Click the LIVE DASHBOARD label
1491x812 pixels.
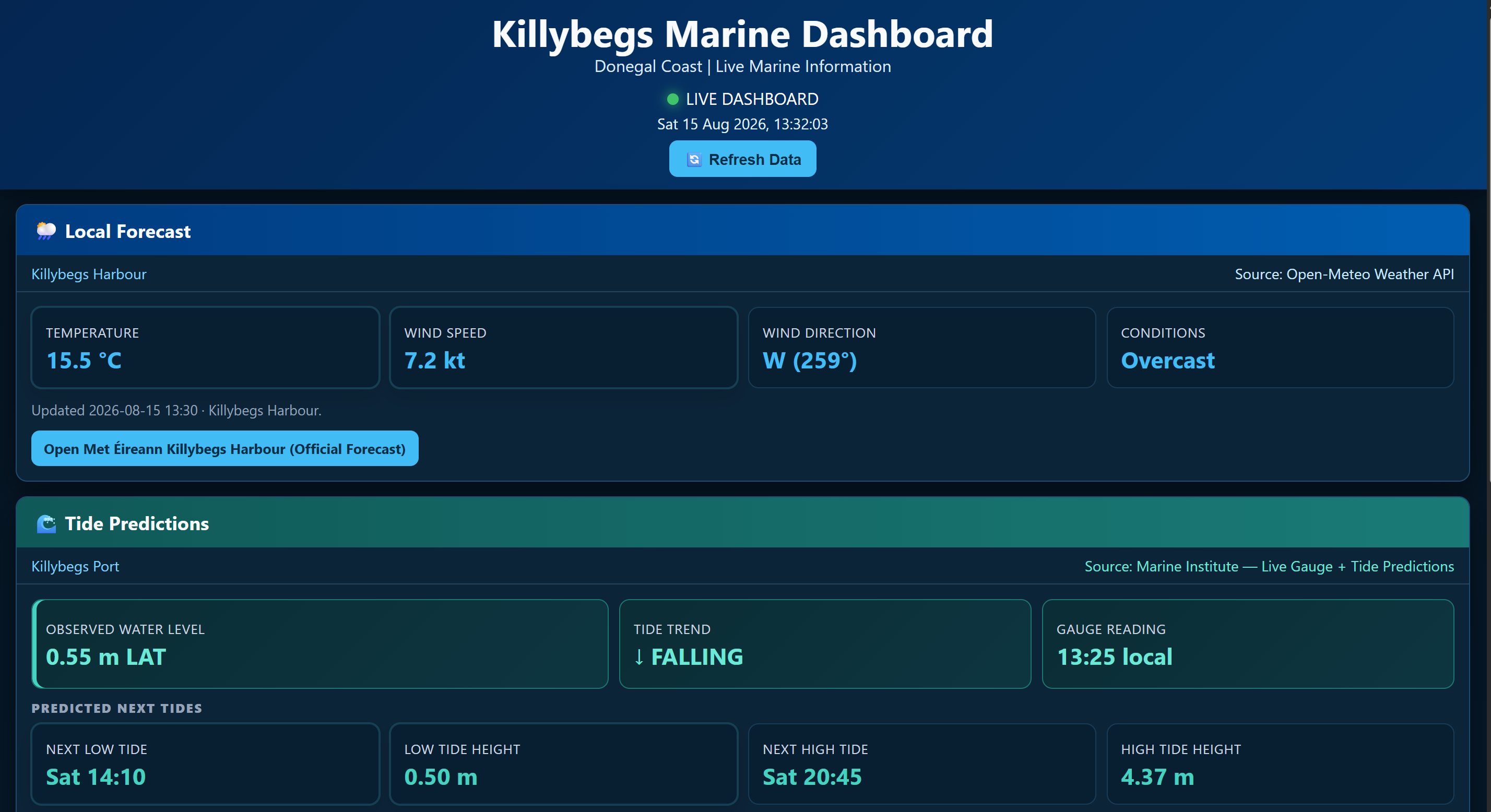752,99
